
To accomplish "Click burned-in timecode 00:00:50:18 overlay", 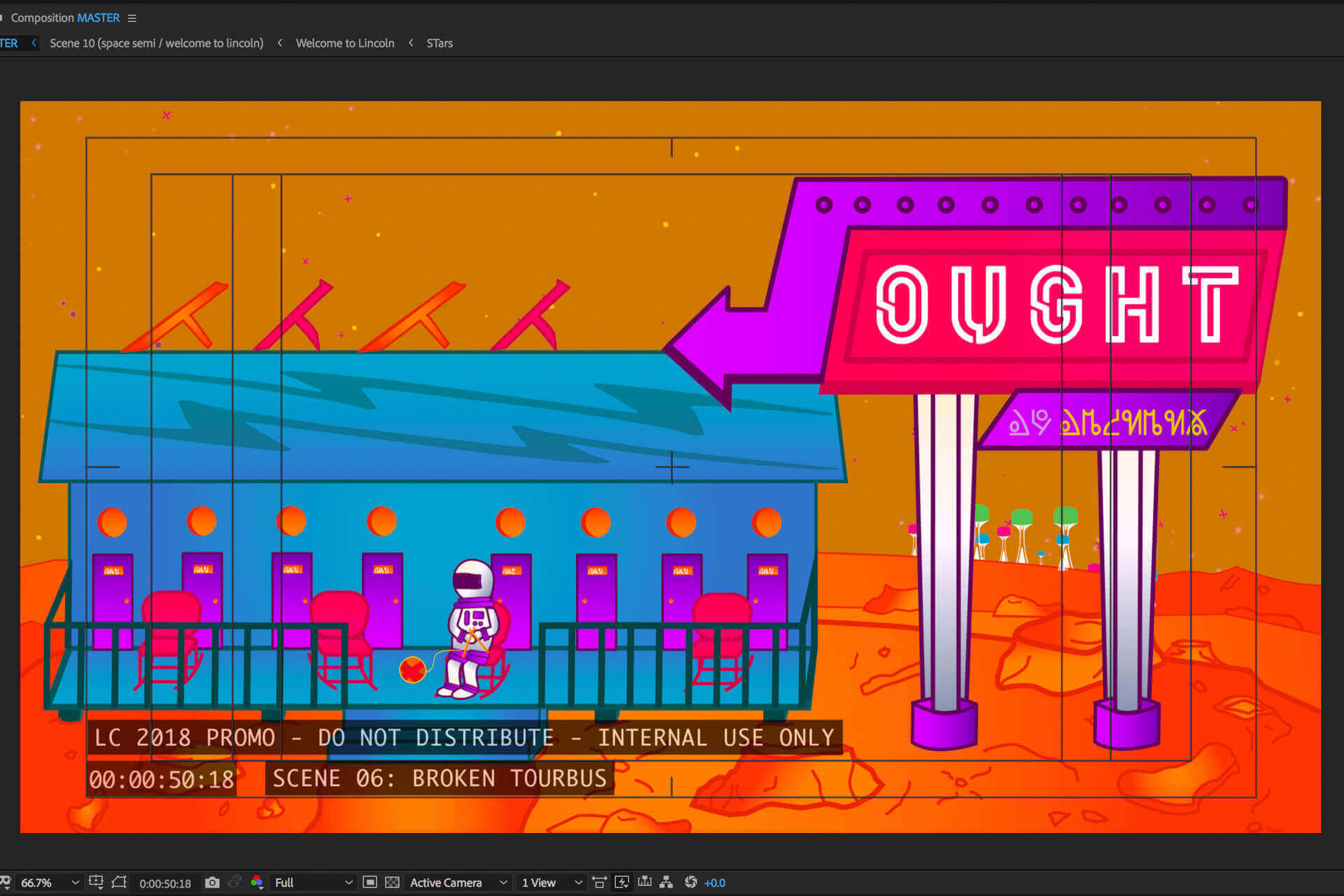I will tap(162, 779).
